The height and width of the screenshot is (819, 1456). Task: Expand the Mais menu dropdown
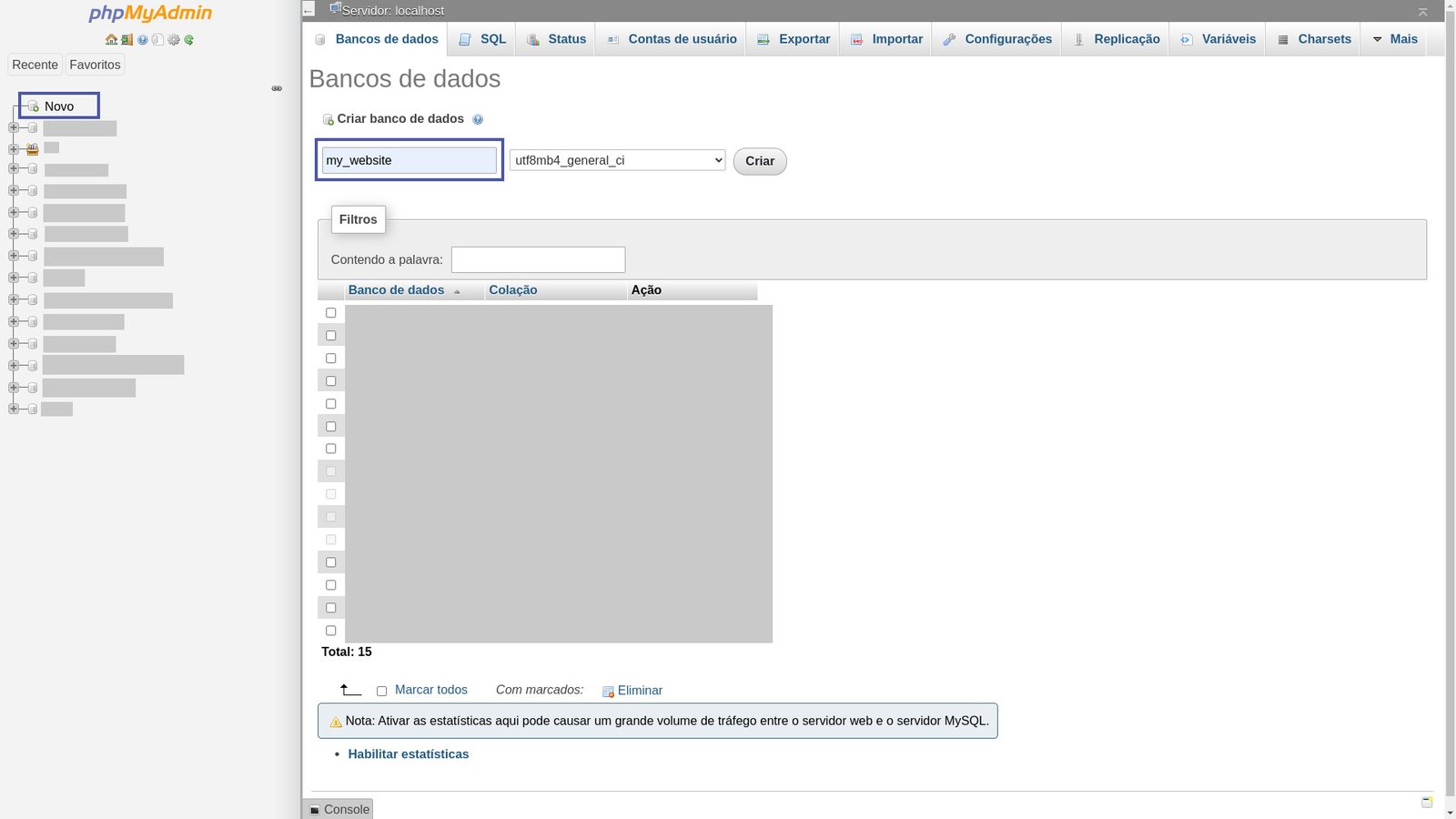click(1394, 39)
